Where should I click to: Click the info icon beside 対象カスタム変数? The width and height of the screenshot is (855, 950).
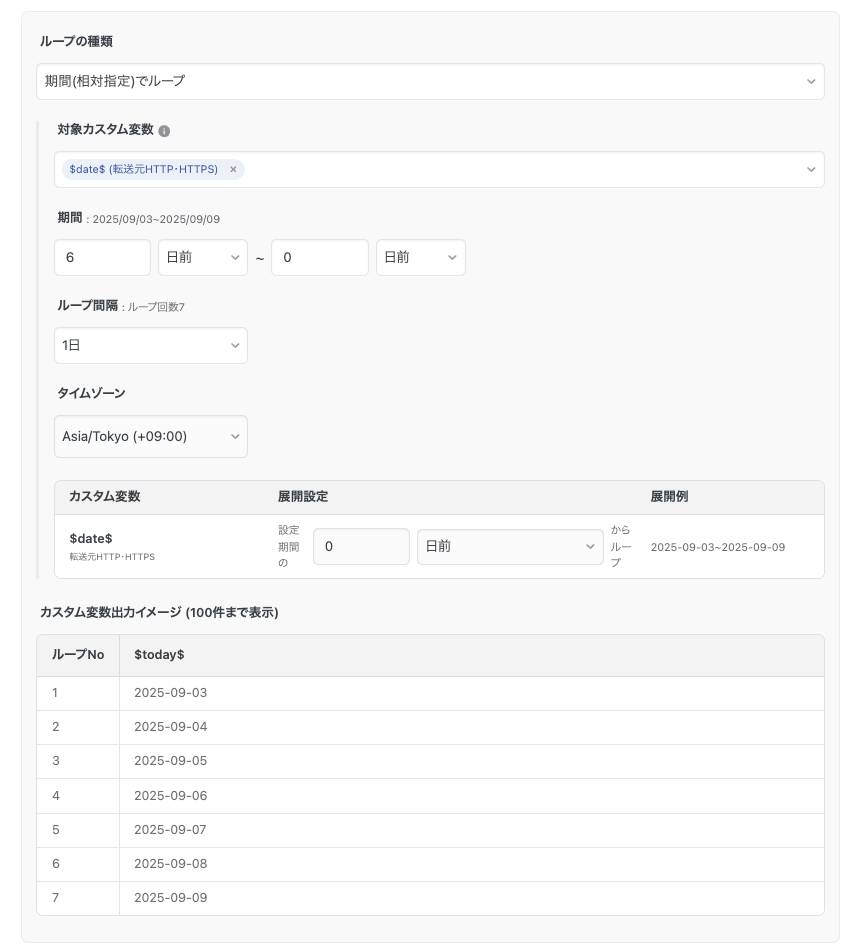(164, 131)
